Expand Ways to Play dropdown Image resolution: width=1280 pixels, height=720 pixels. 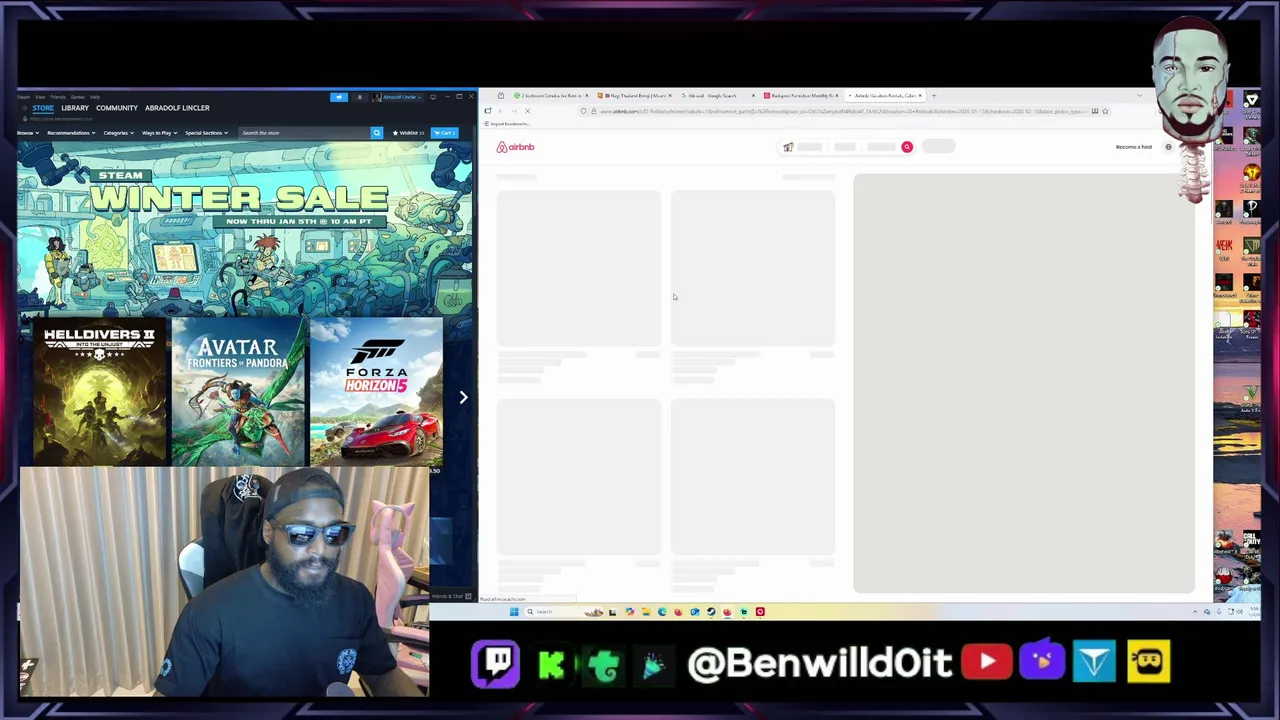coord(161,133)
